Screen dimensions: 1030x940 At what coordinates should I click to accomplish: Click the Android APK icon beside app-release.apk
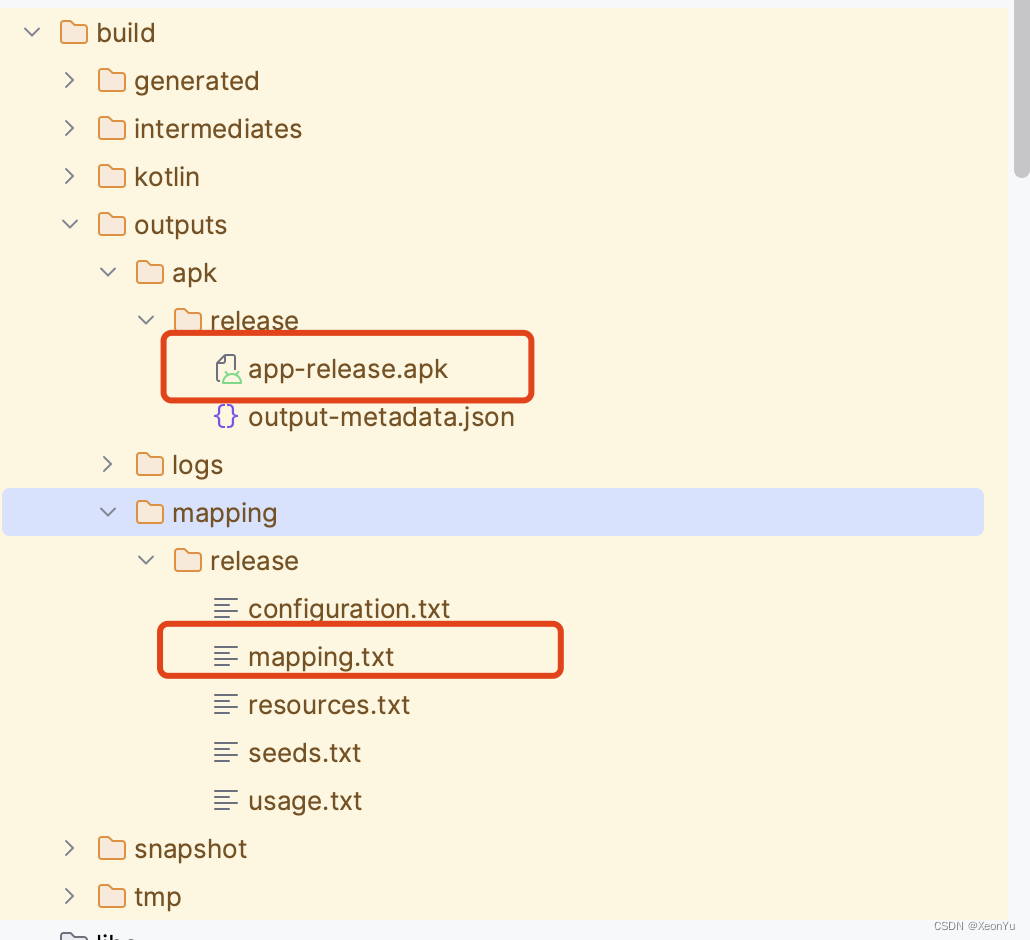tap(228, 368)
